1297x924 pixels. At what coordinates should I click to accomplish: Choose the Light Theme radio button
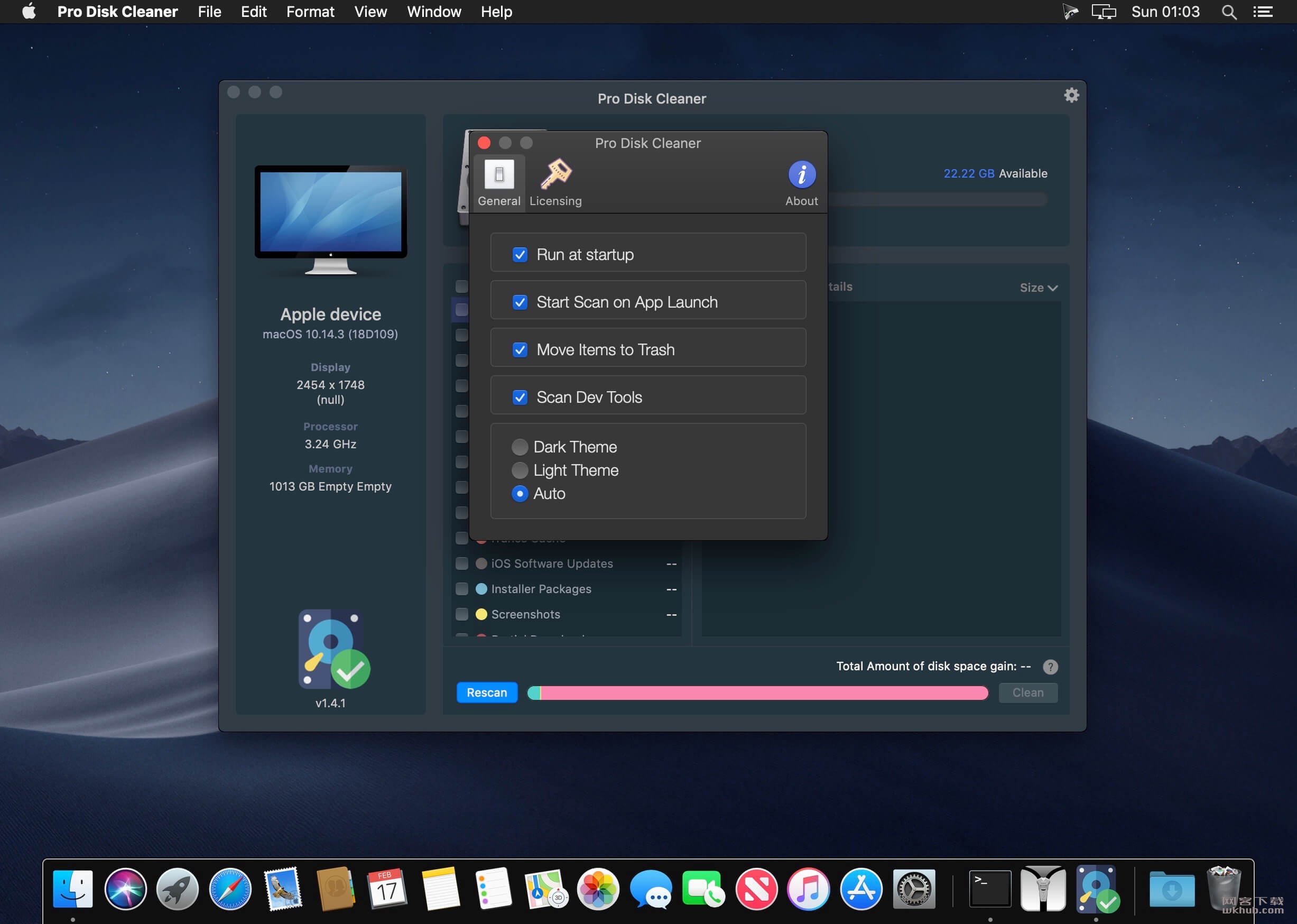coord(520,470)
